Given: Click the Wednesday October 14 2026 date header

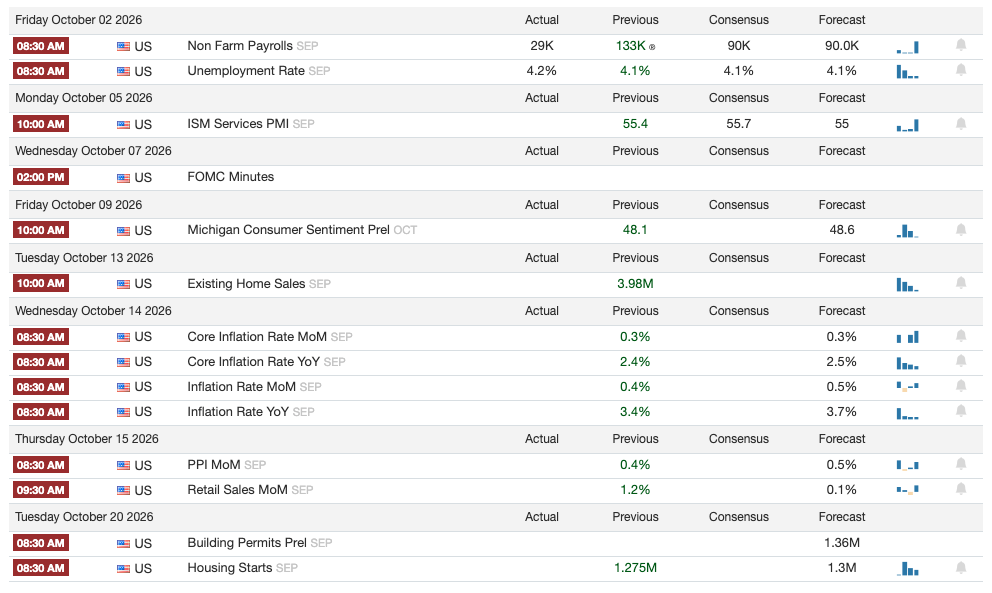Looking at the screenshot, I should [x=93, y=311].
